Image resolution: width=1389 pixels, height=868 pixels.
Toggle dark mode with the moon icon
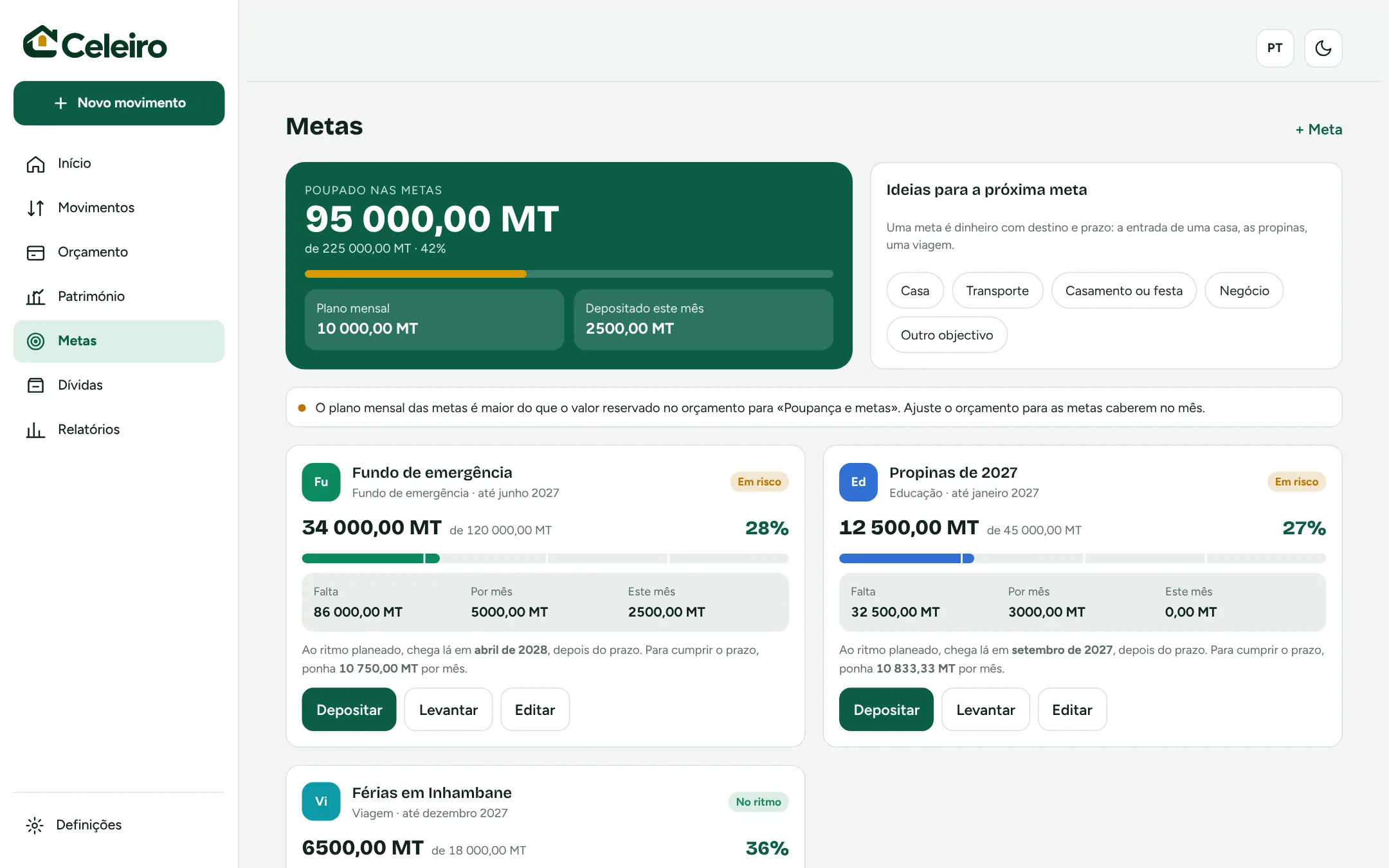[x=1323, y=48]
